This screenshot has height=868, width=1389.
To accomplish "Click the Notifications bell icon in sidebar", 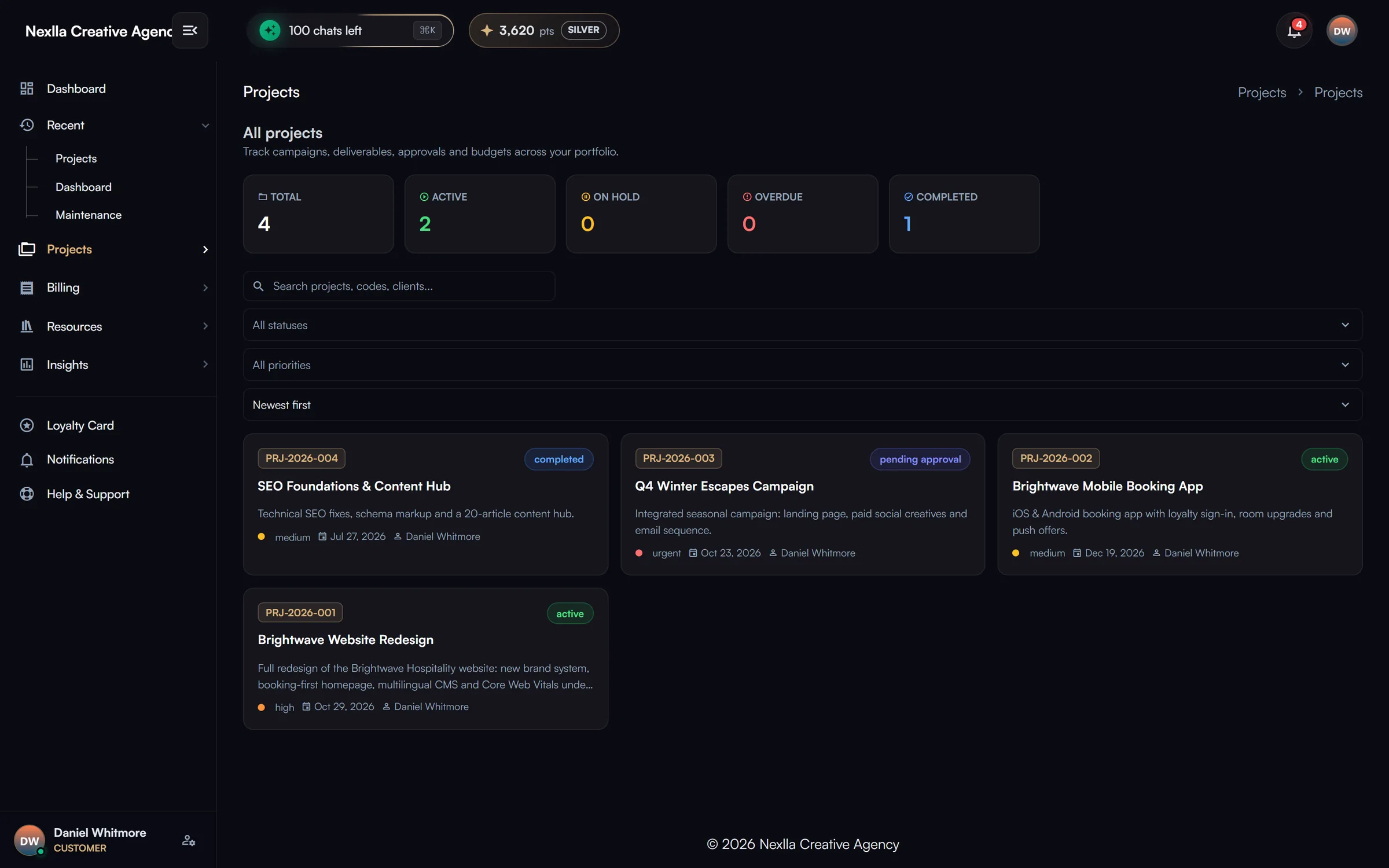I will tap(27, 459).
